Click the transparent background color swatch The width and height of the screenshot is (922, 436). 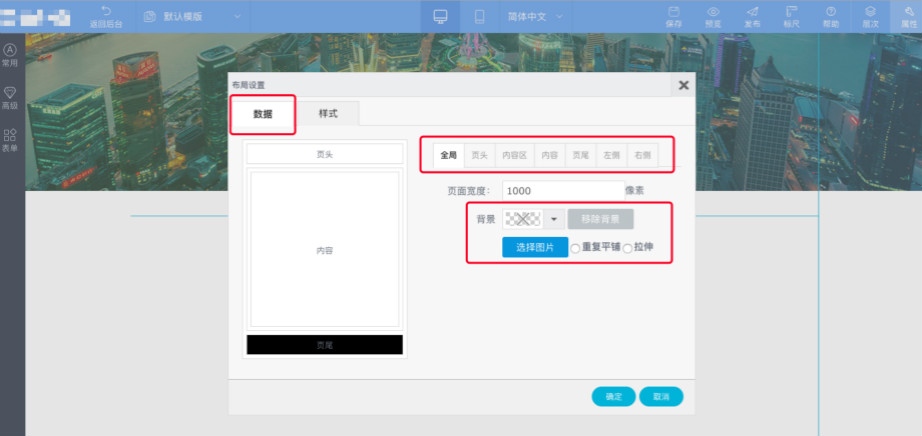coord(523,219)
